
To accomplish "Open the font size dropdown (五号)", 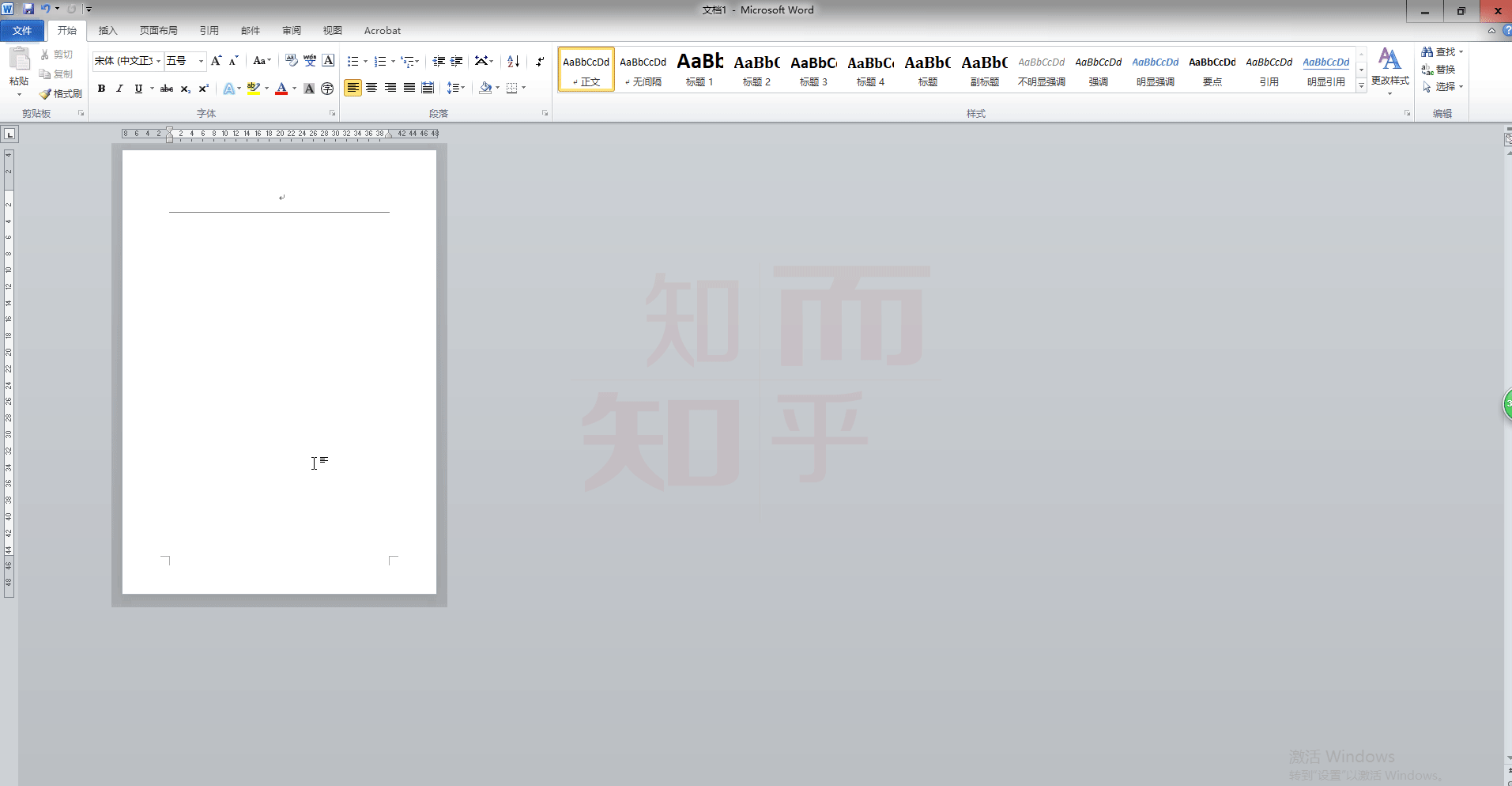I will [x=201, y=61].
